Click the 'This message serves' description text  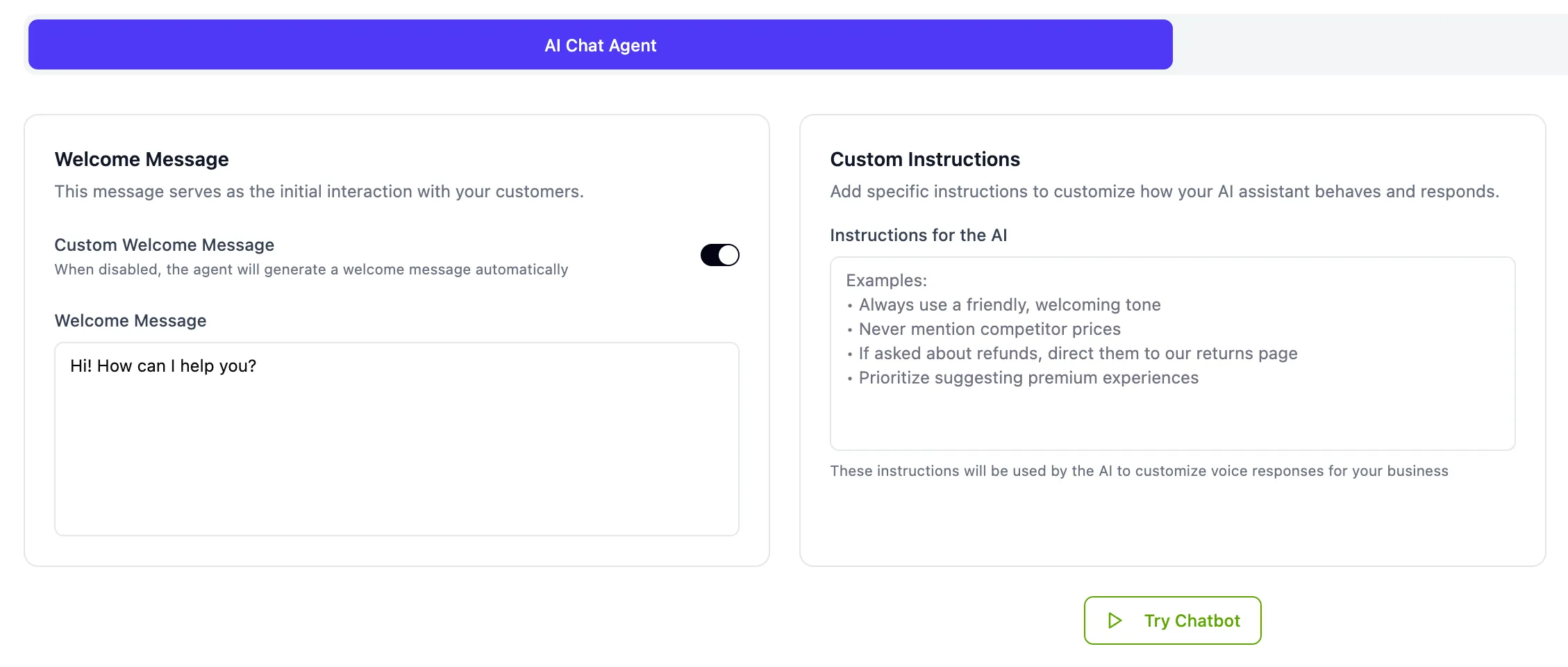coord(319,192)
